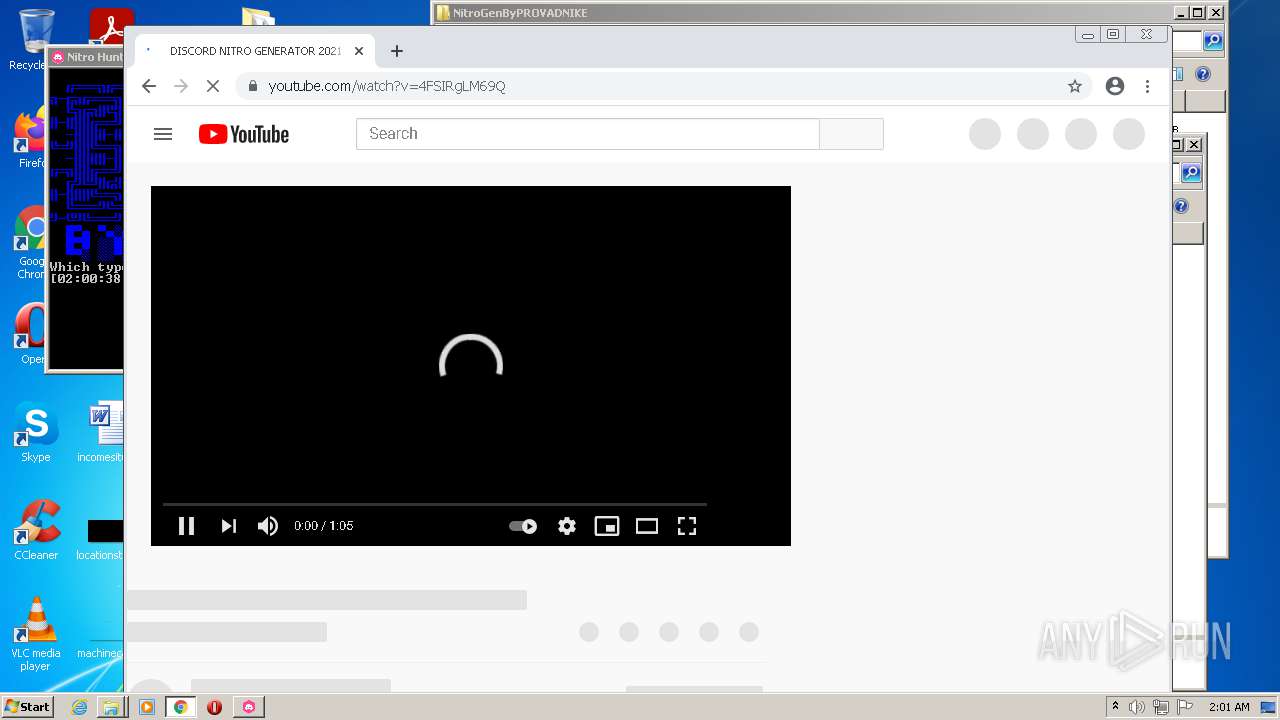Open the Chrome profile avatar
1280x720 pixels.
pyautogui.click(x=1115, y=86)
